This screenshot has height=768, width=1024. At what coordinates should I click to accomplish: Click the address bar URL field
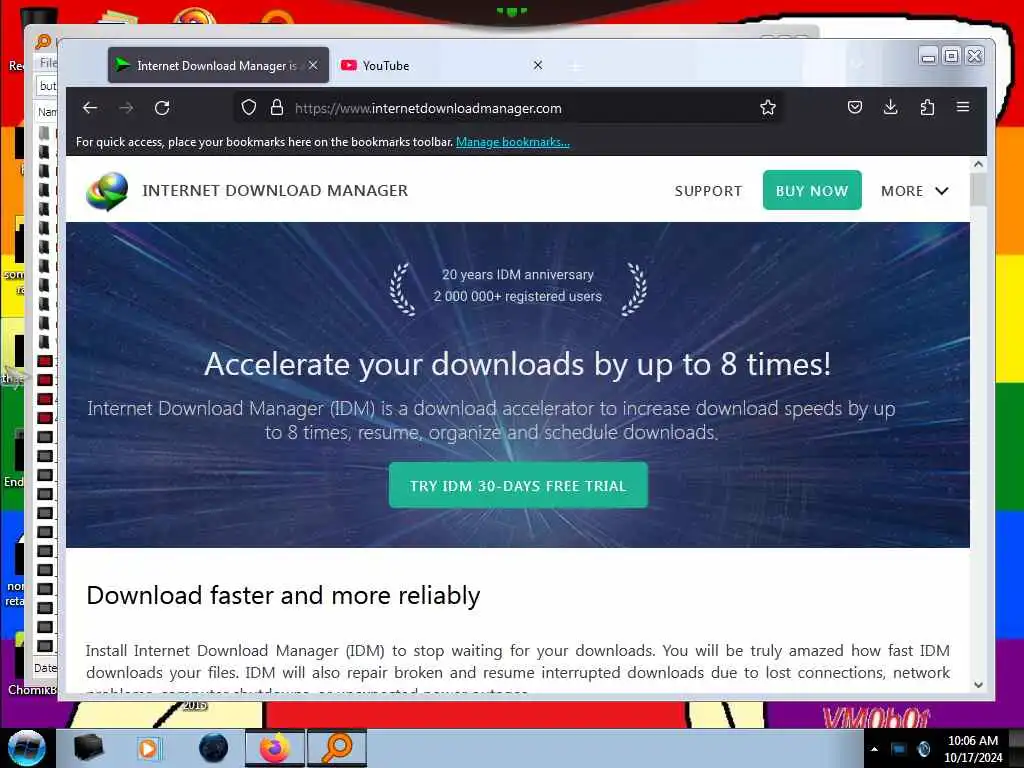tap(509, 108)
